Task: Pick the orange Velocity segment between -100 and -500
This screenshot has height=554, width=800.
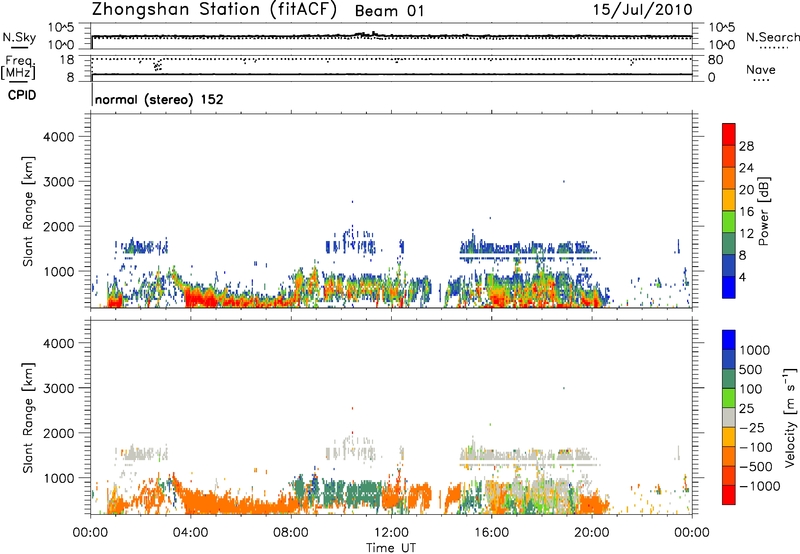Action: tap(729, 456)
